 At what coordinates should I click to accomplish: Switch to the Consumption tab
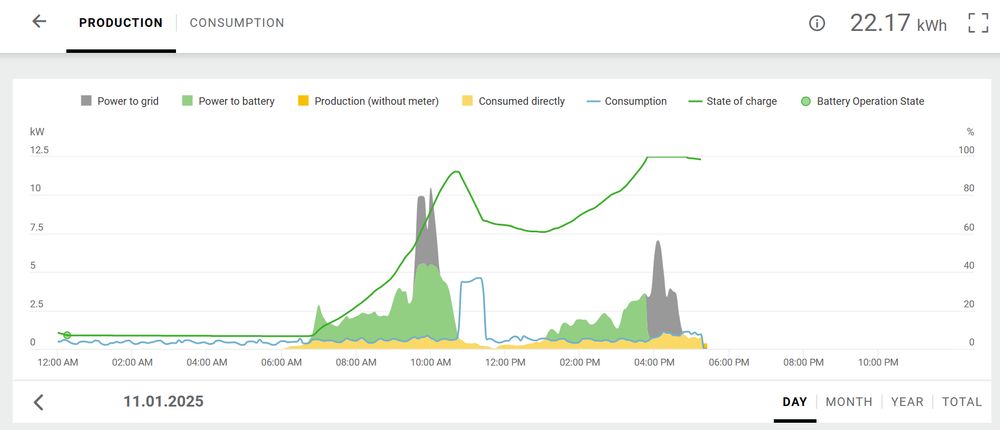pos(237,23)
